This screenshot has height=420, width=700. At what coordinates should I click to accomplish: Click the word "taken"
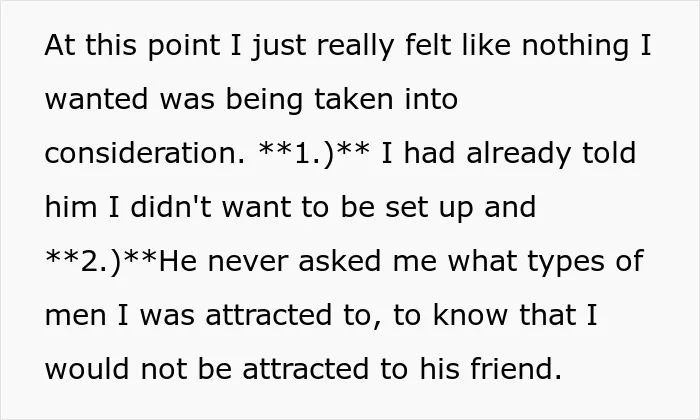(354, 99)
